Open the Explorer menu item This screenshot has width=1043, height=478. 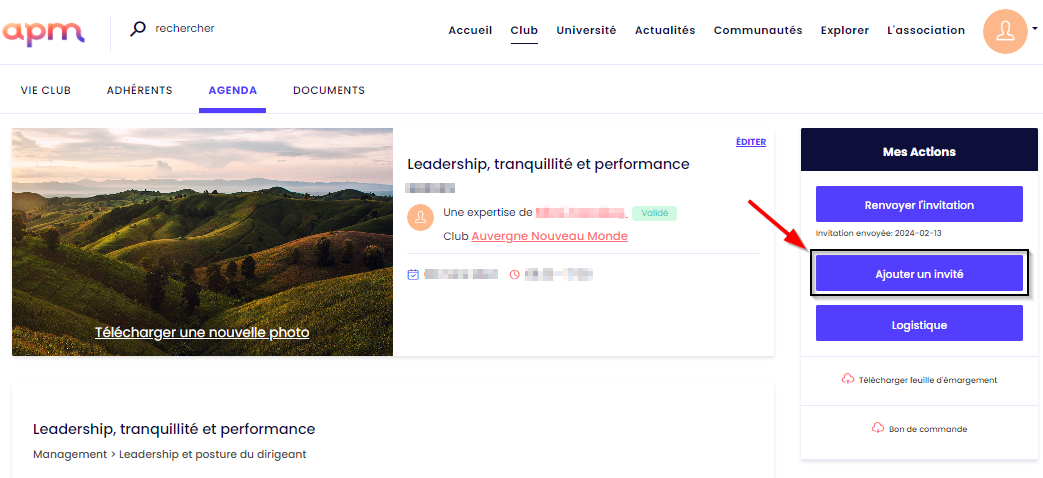point(845,30)
